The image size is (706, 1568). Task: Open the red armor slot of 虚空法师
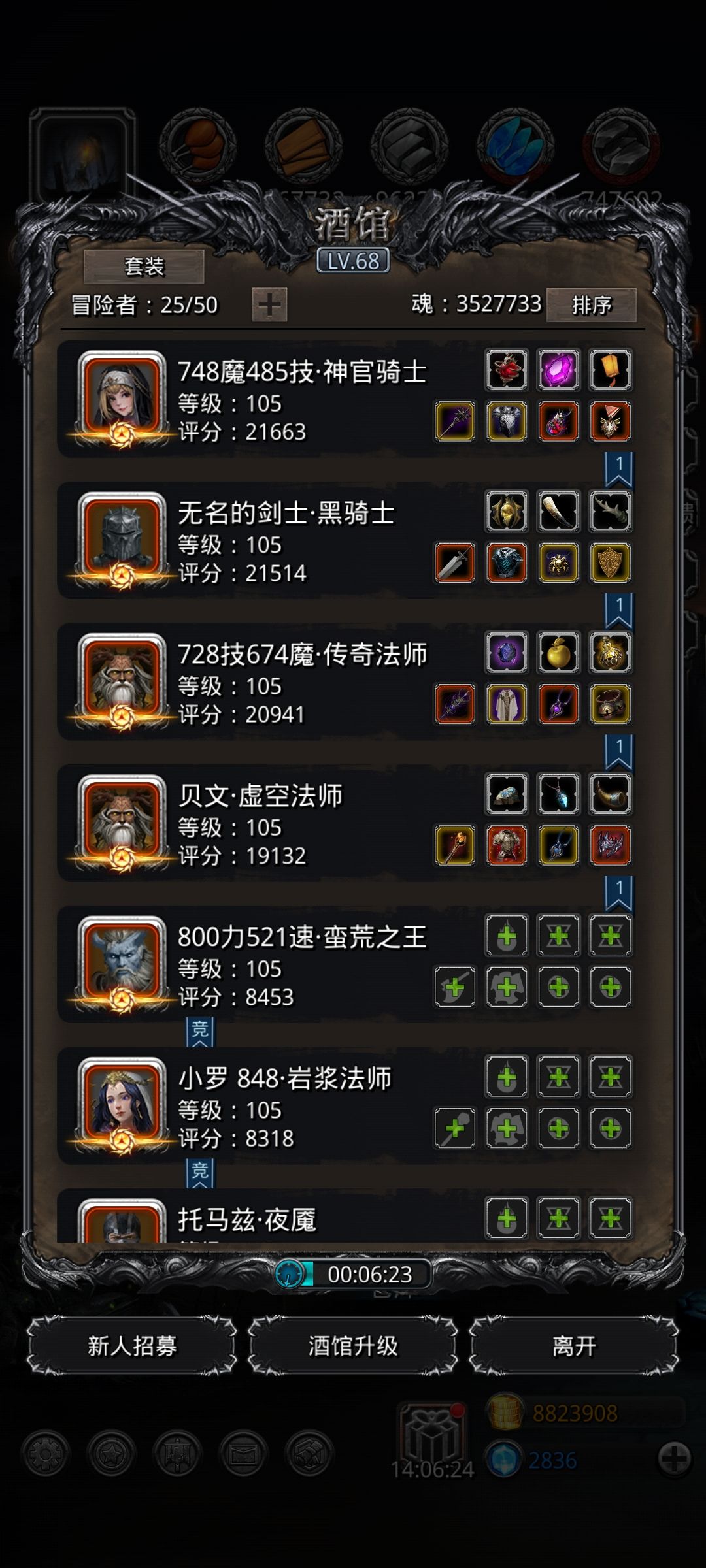point(507,845)
